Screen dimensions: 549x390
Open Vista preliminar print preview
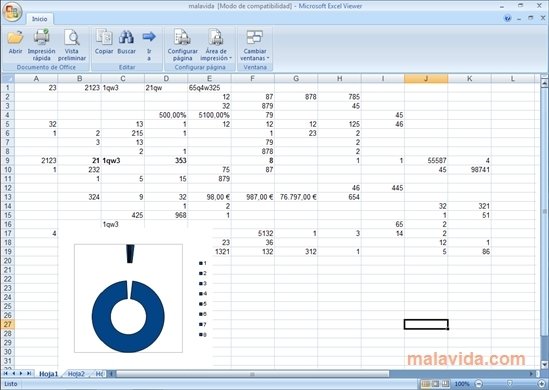coord(72,37)
